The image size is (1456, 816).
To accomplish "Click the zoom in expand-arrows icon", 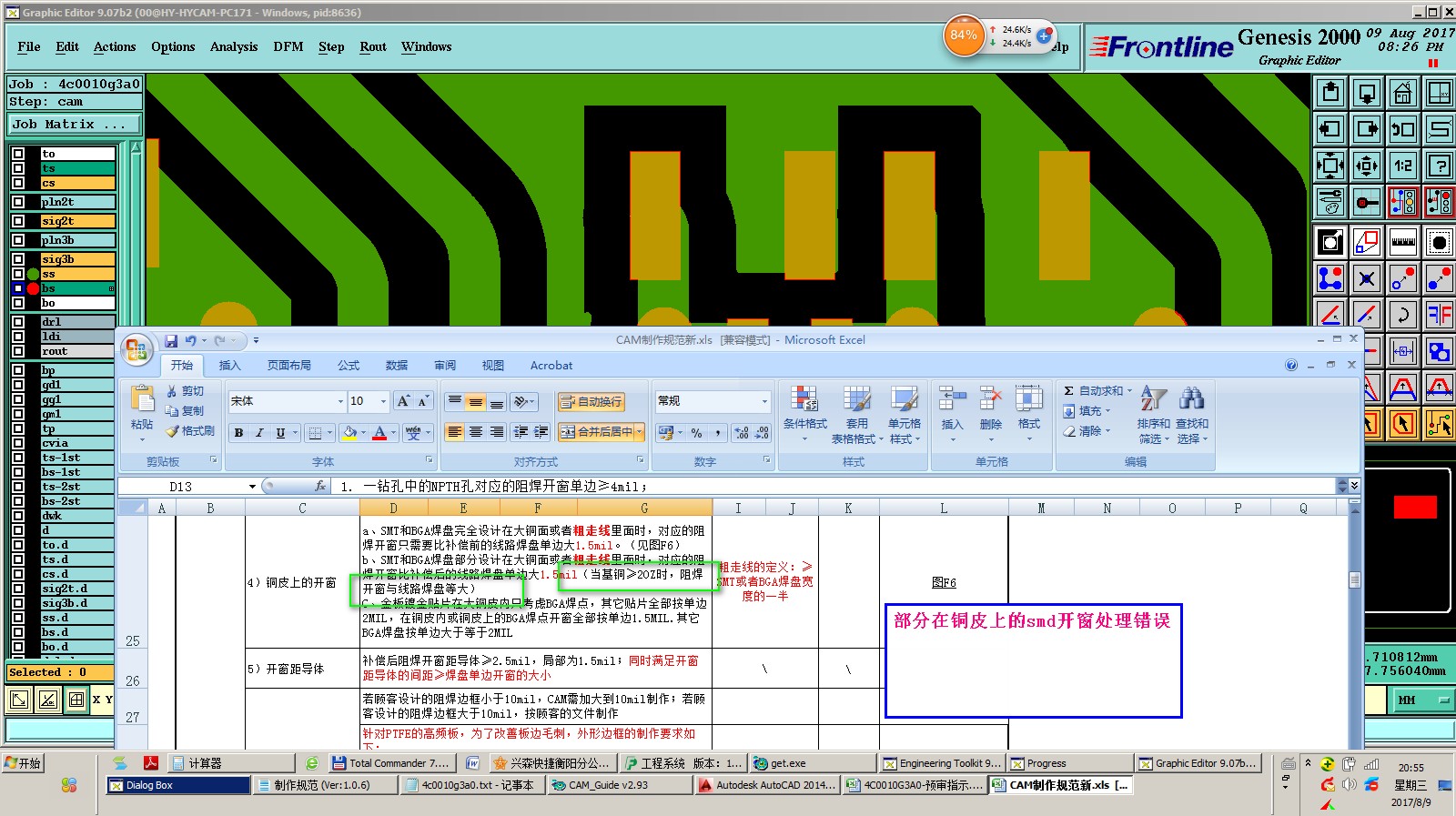I will (x=1330, y=166).
